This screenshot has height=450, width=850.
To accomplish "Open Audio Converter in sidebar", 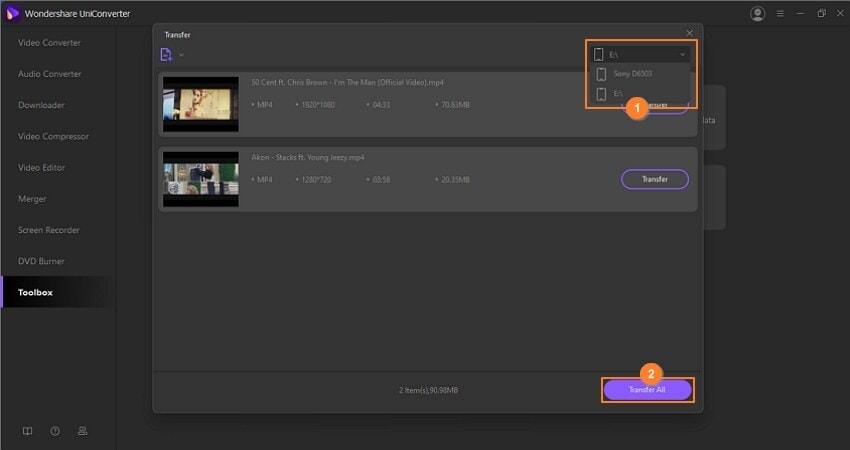I will (x=49, y=74).
